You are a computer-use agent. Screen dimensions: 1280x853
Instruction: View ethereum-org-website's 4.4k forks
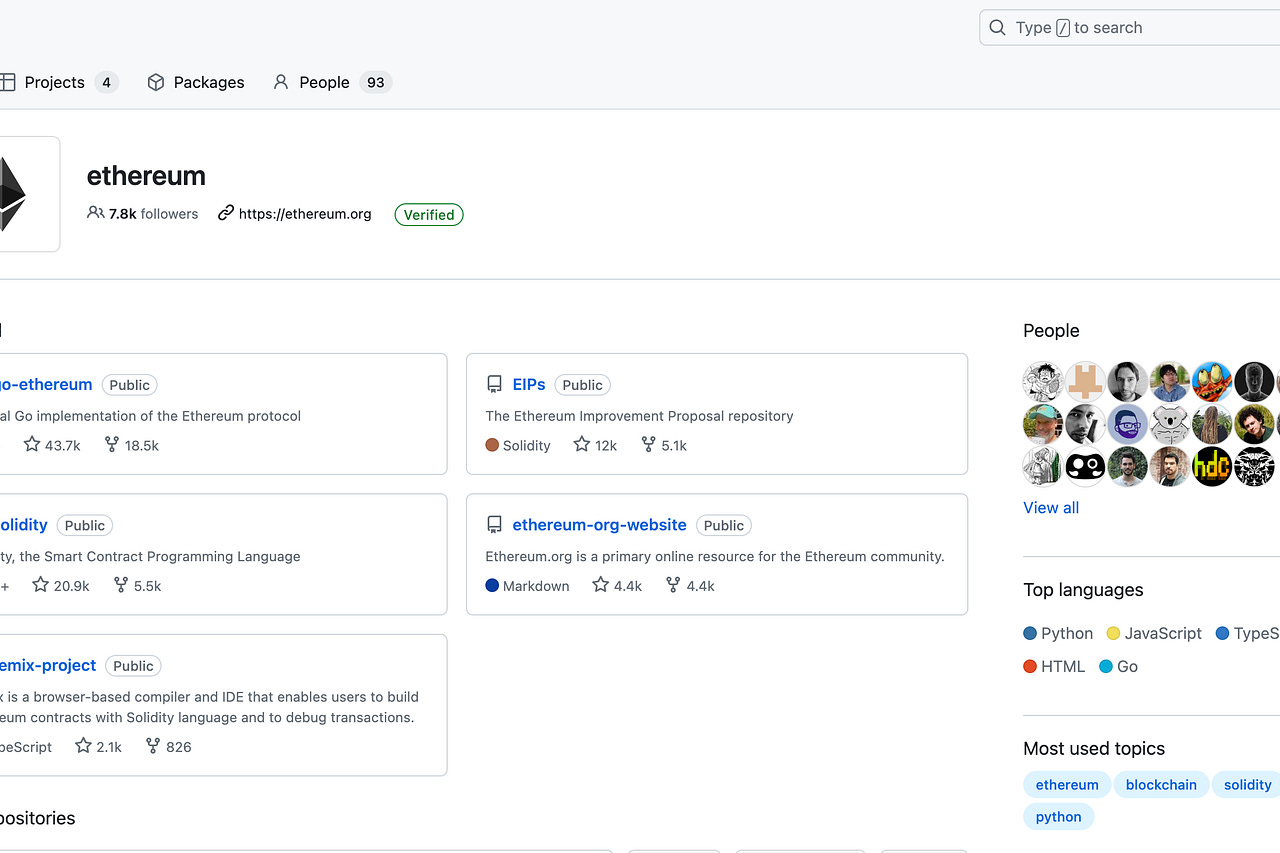point(690,585)
